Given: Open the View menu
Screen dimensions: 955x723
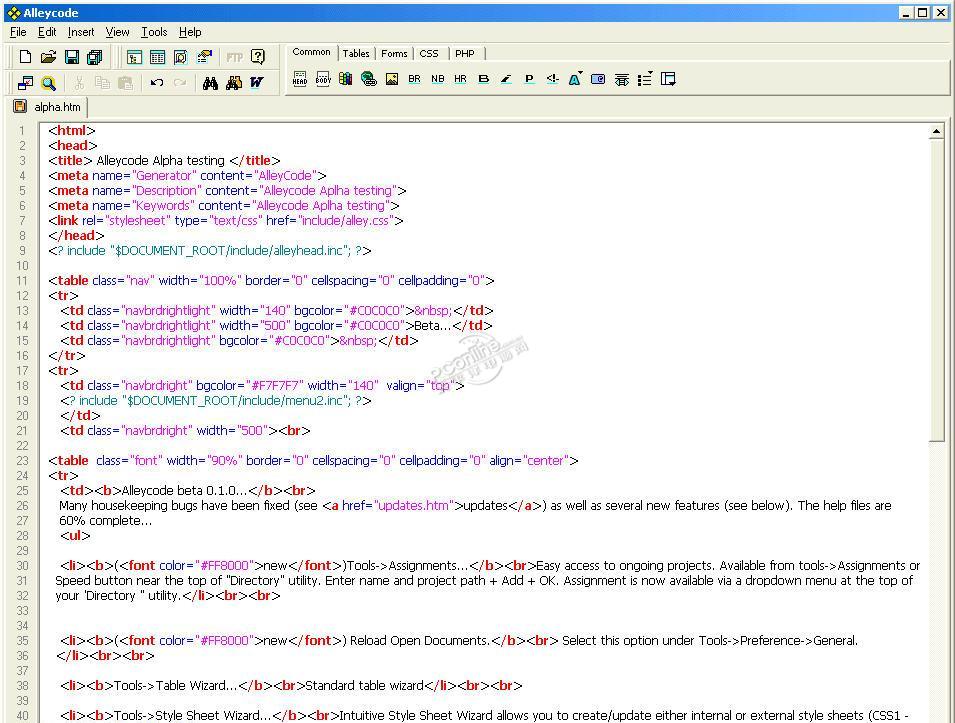Looking at the screenshot, I should tap(117, 32).
